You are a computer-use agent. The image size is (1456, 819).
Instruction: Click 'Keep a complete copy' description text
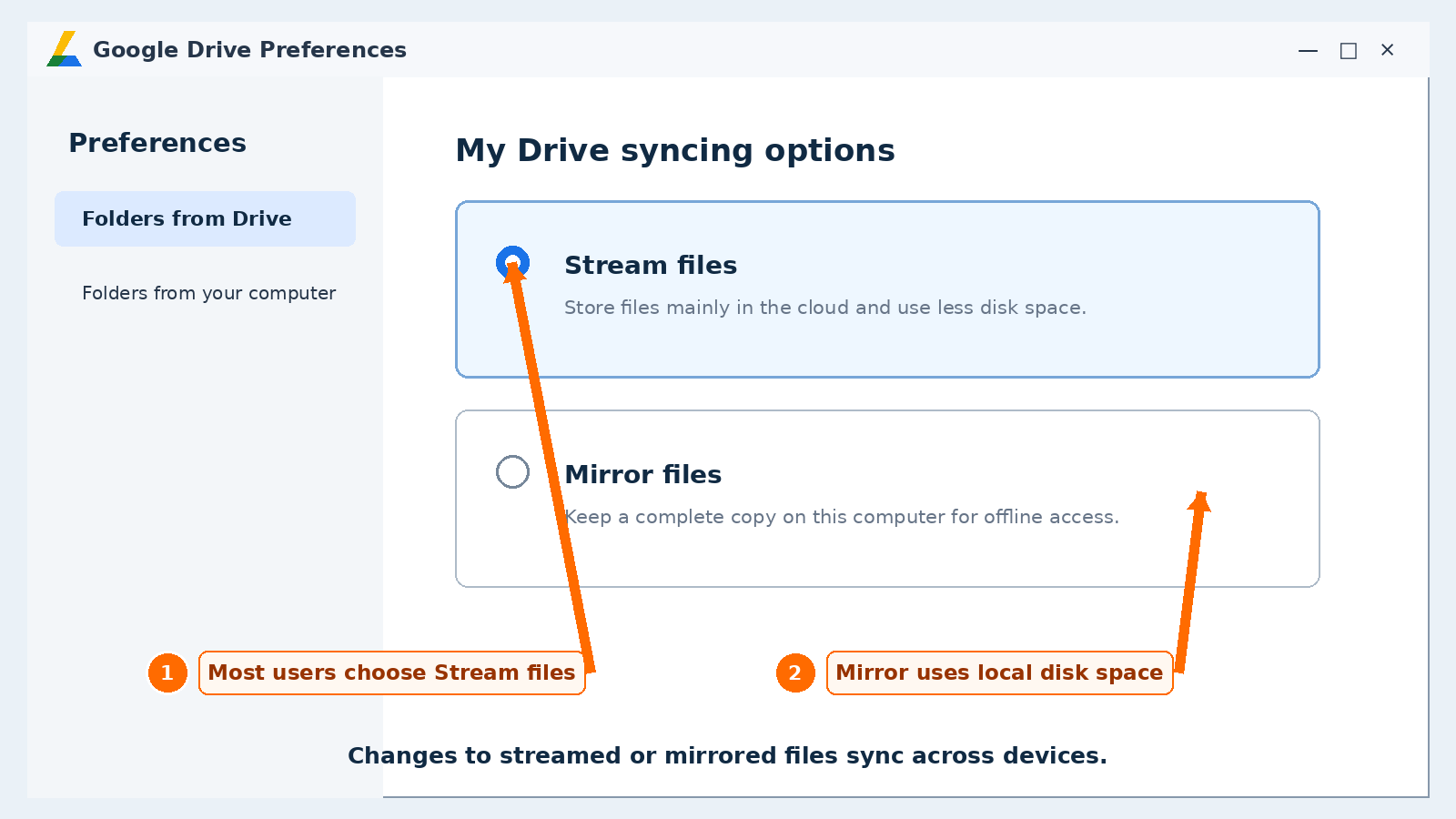(x=841, y=517)
